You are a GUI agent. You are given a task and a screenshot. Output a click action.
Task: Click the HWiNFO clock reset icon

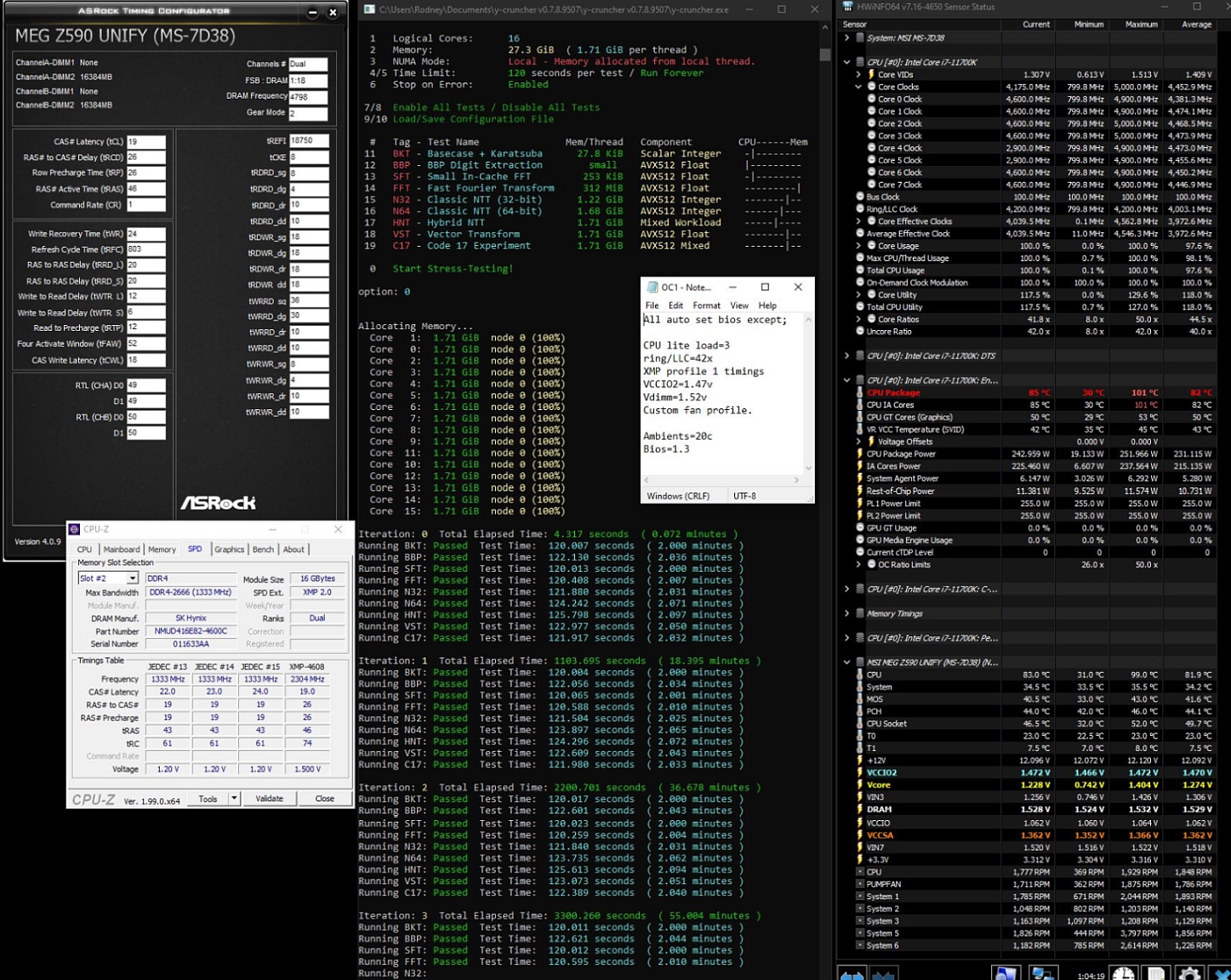(x=1124, y=974)
